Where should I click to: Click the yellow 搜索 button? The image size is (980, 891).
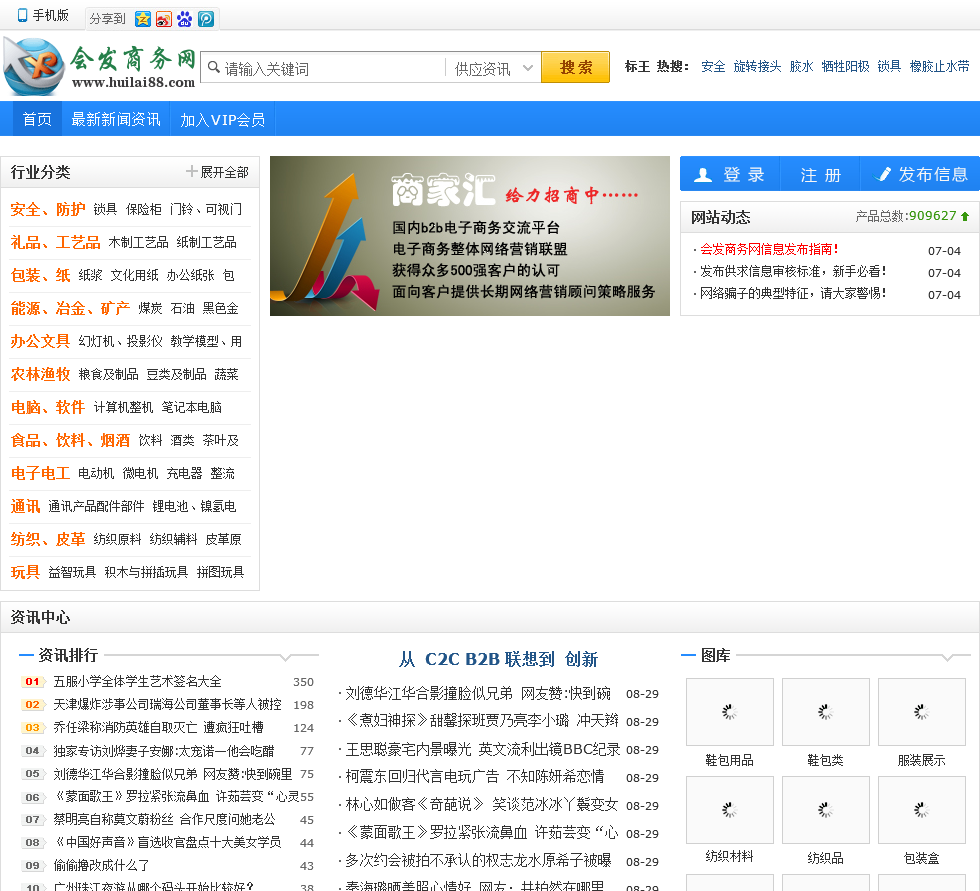point(575,67)
